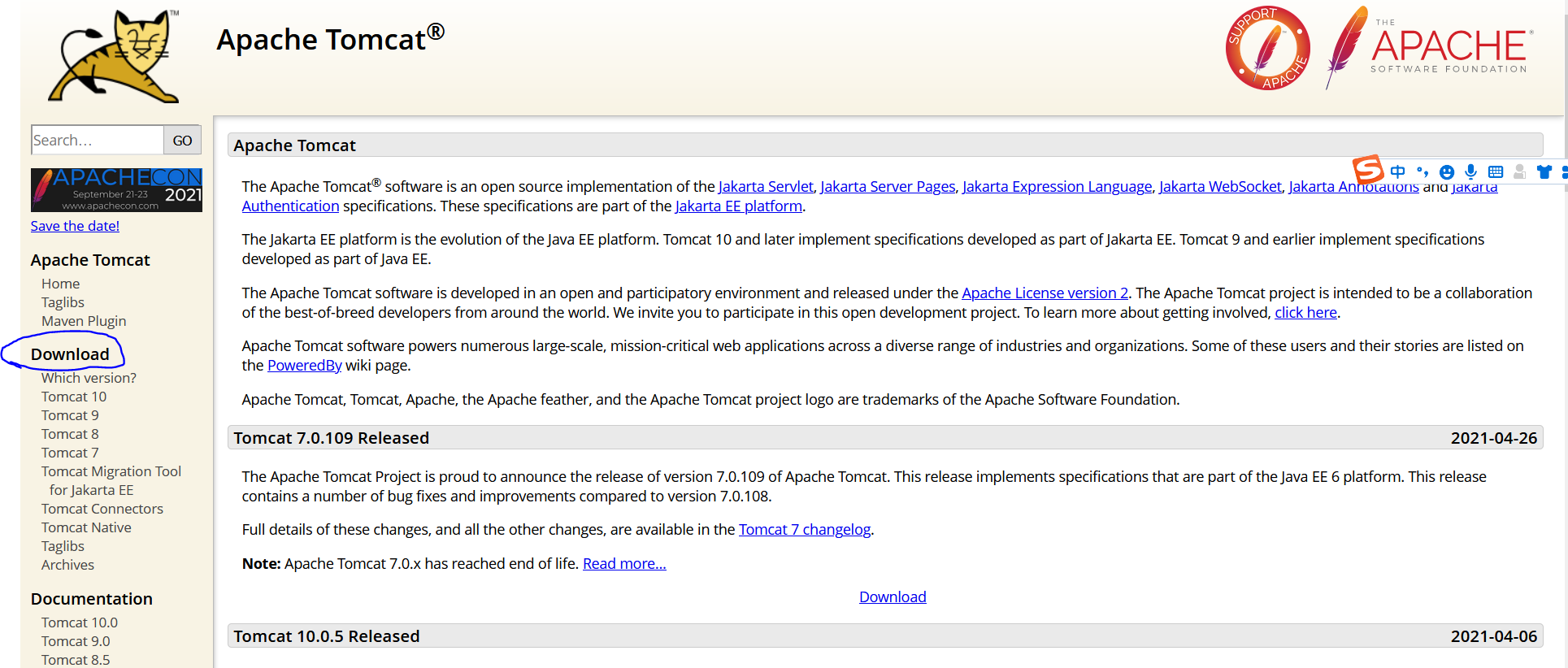Follow the Jakarta Server Pages link
Viewport: 1568px width, 668px height.
(888, 187)
